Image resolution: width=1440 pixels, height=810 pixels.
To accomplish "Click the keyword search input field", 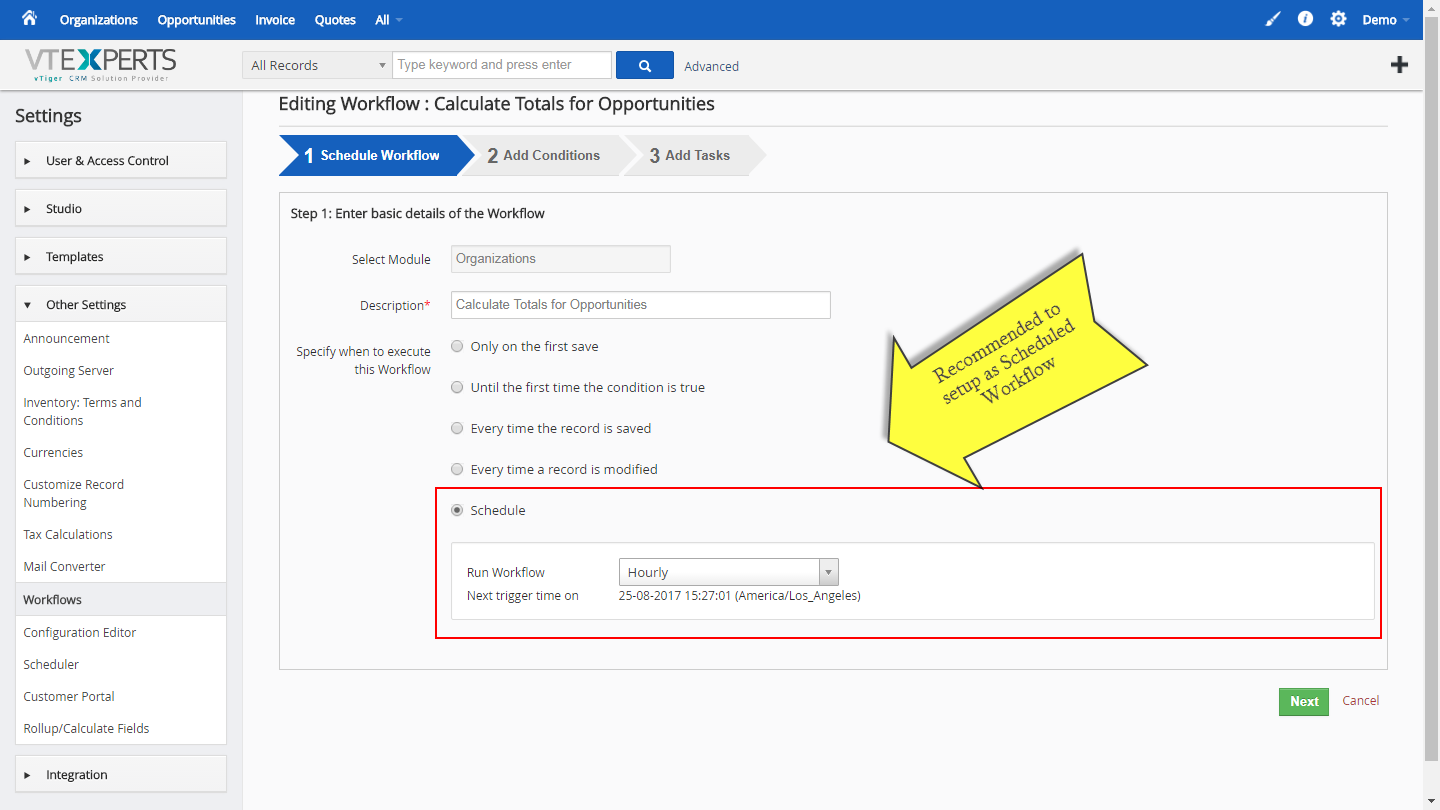I will pyautogui.click(x=502, y=65).
